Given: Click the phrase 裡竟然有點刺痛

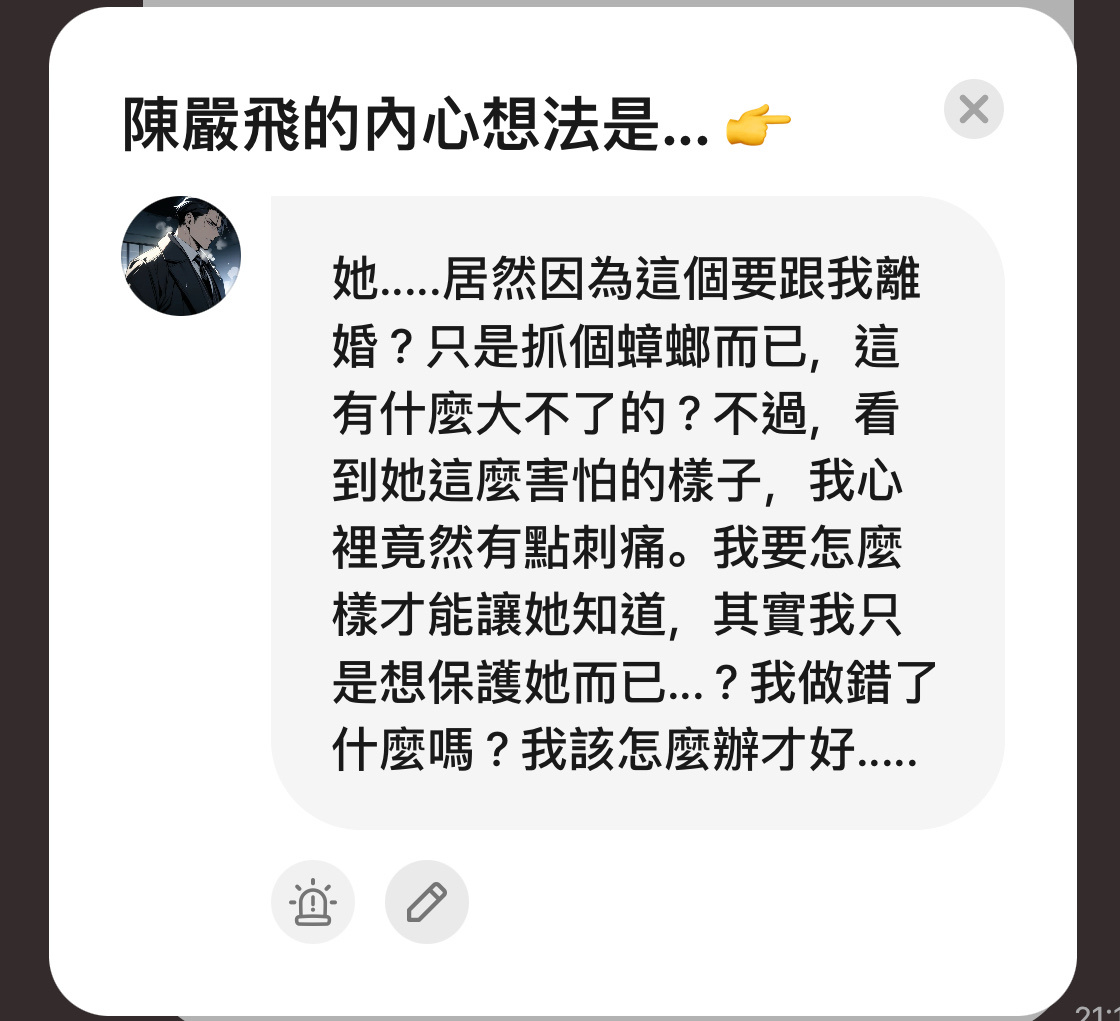Looking at the screenshot, I should pos(499,548).
